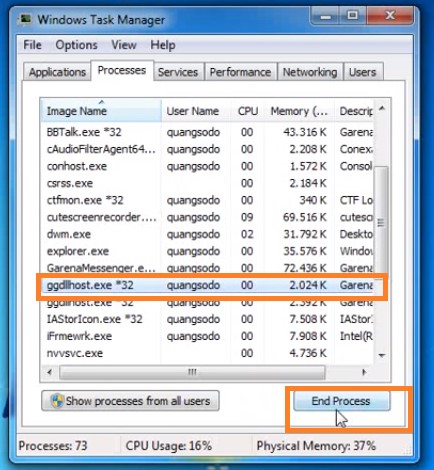Click the horizontal scrollbar left arrow
Viewport: 434px width, 470px height.
click(50, 372)
